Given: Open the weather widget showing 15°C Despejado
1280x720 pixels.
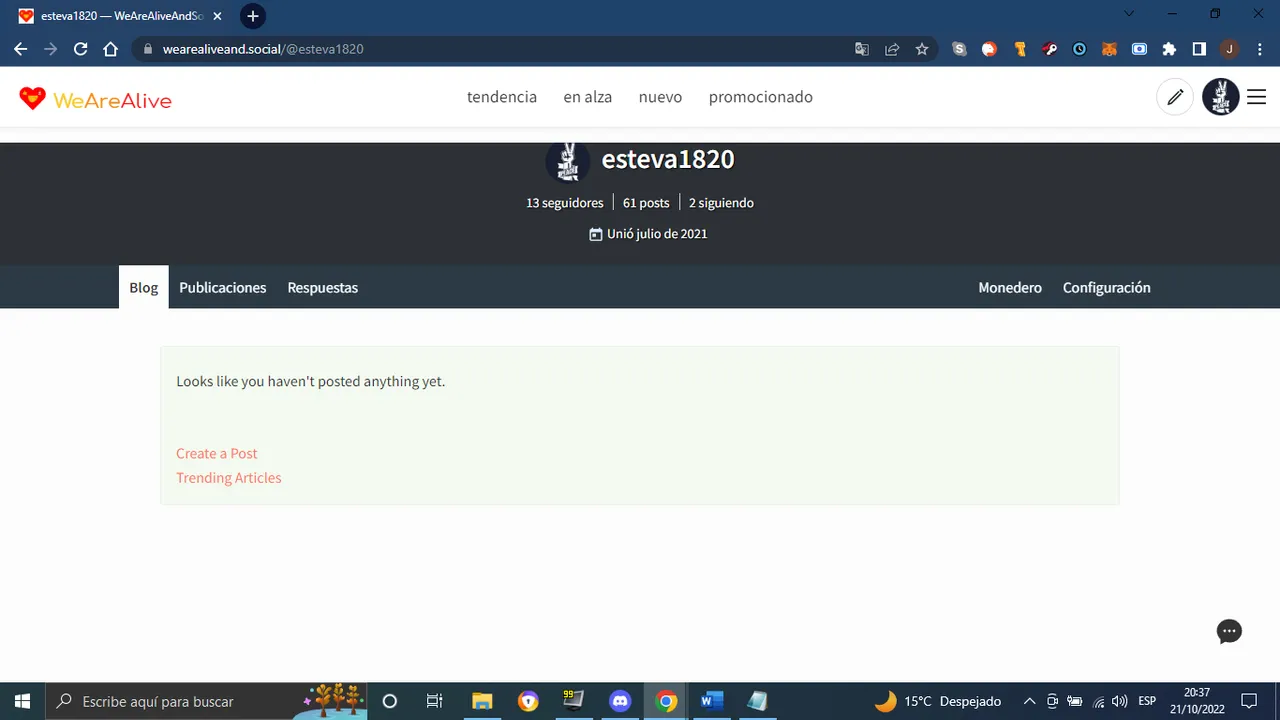Looking at the screenshot, I should (937, 701).
